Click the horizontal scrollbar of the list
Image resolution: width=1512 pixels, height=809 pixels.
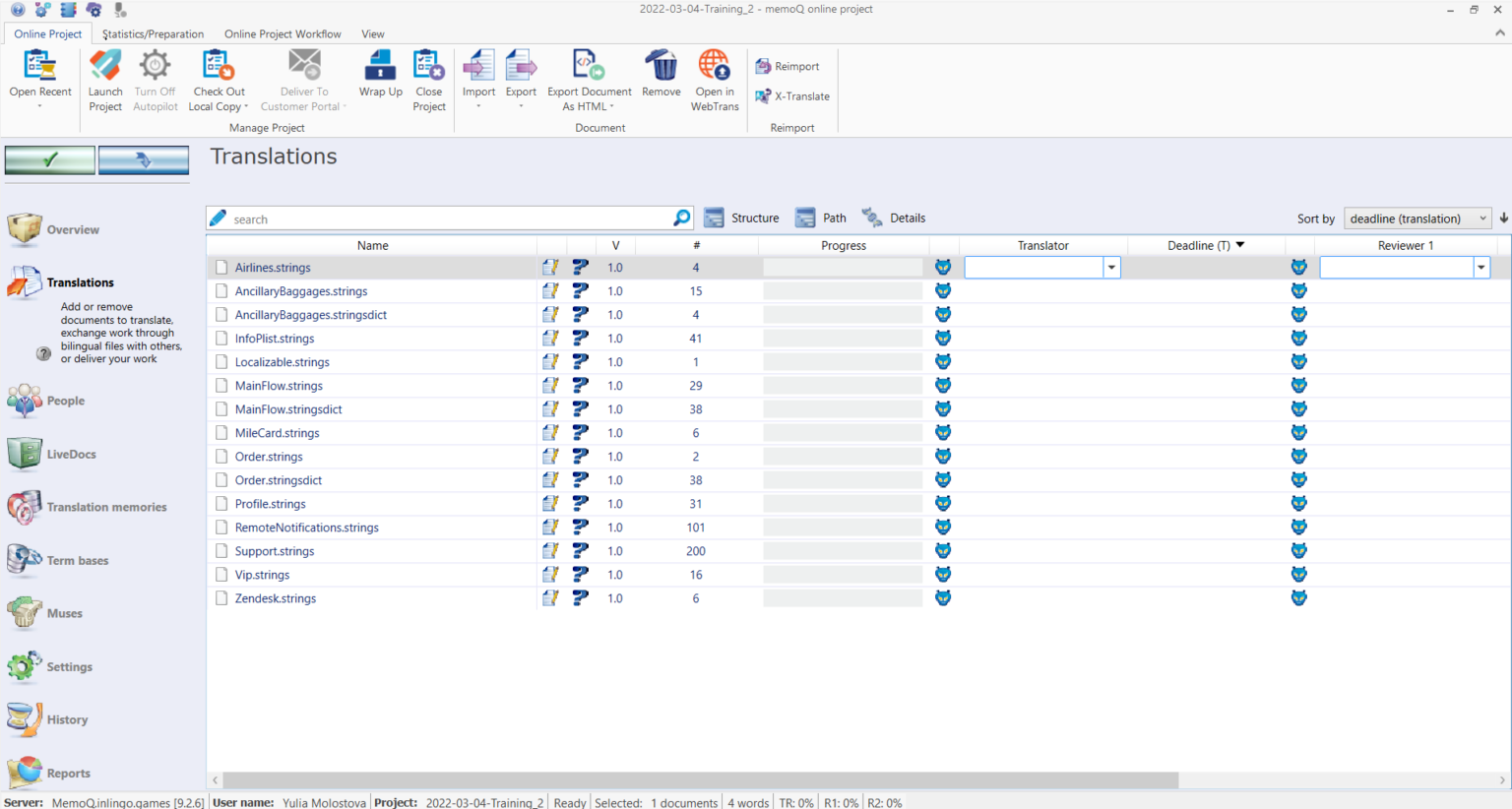point(701,780)
